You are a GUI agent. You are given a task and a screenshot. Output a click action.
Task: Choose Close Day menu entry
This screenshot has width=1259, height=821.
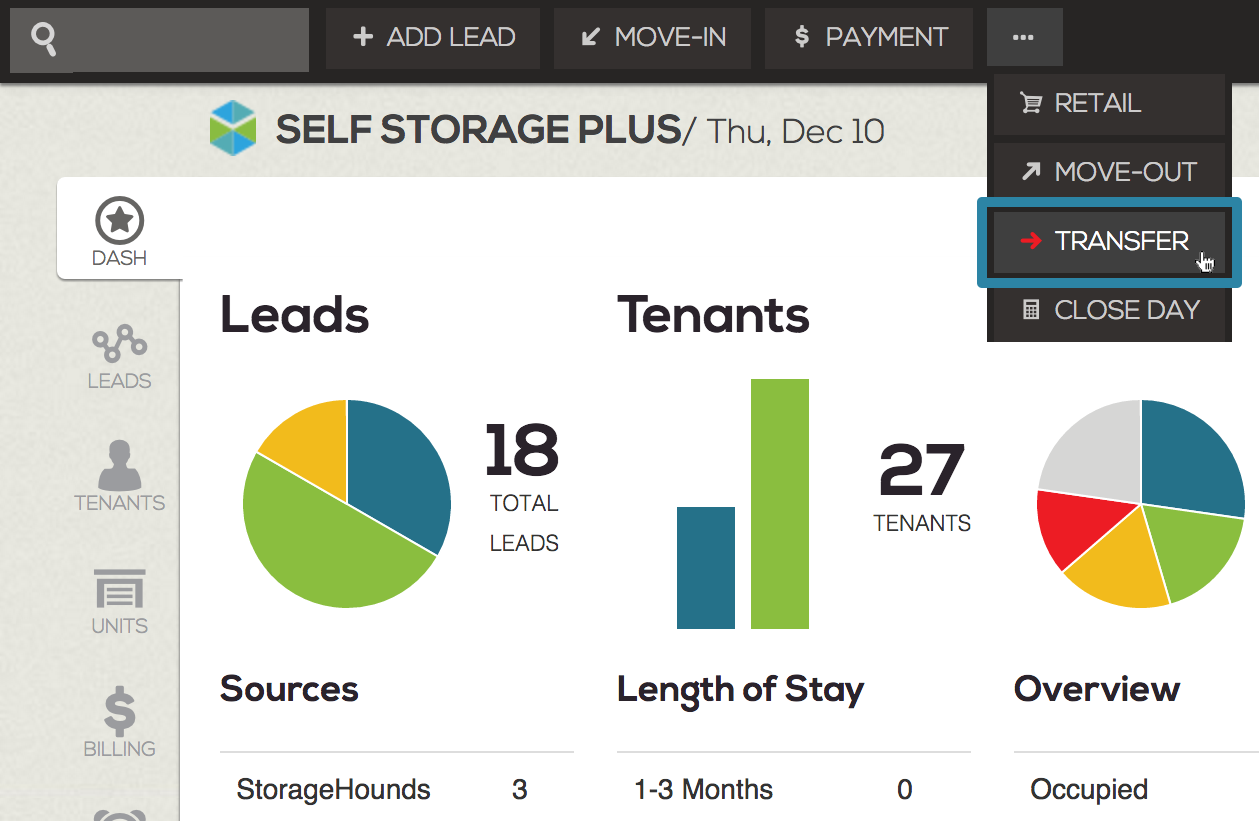[x=1108, y=310]
